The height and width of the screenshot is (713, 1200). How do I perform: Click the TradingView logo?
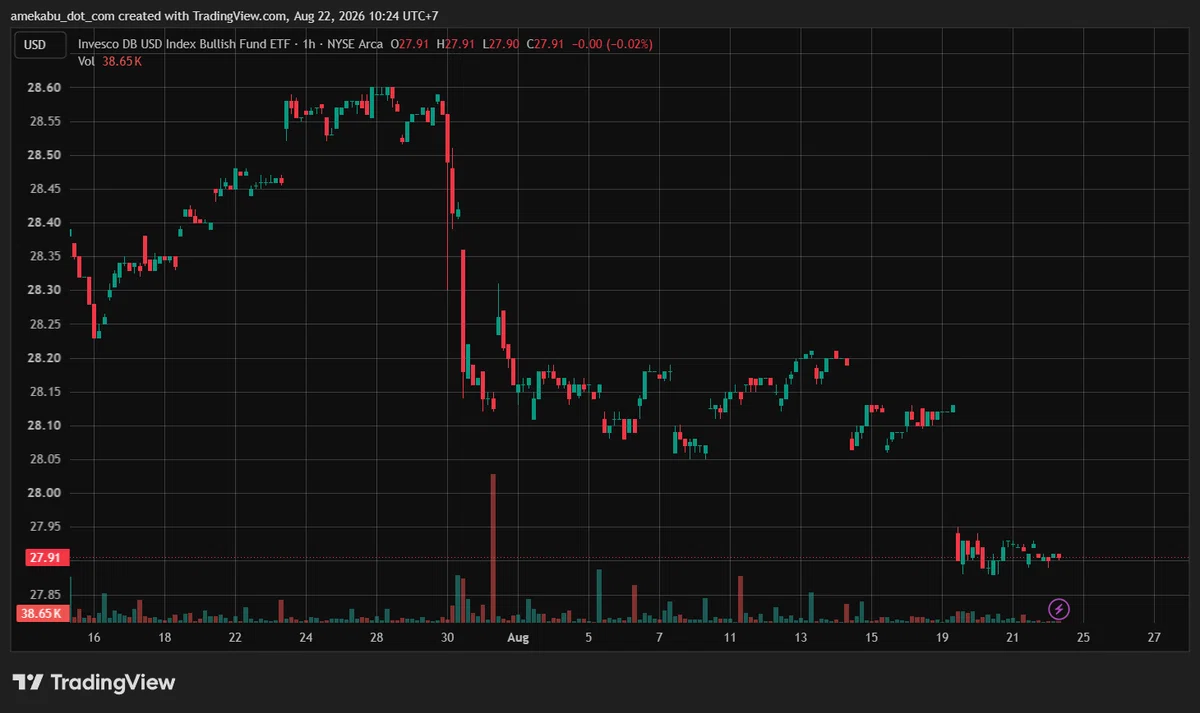point(94,682)
